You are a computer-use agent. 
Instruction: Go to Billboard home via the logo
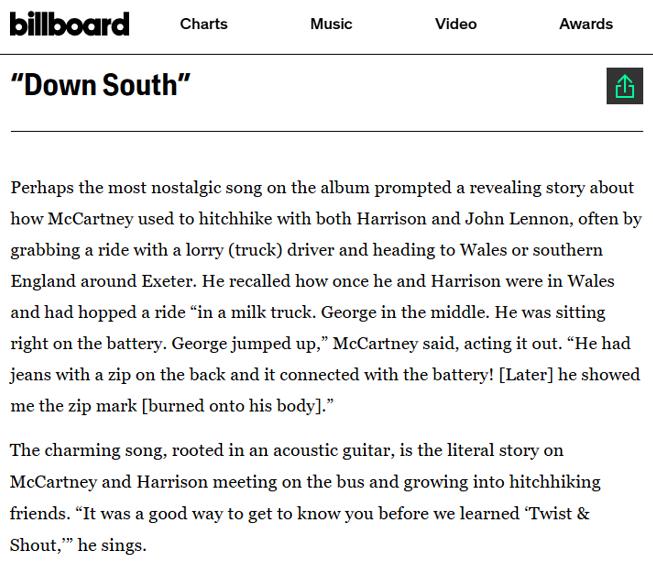pos(70,23)
